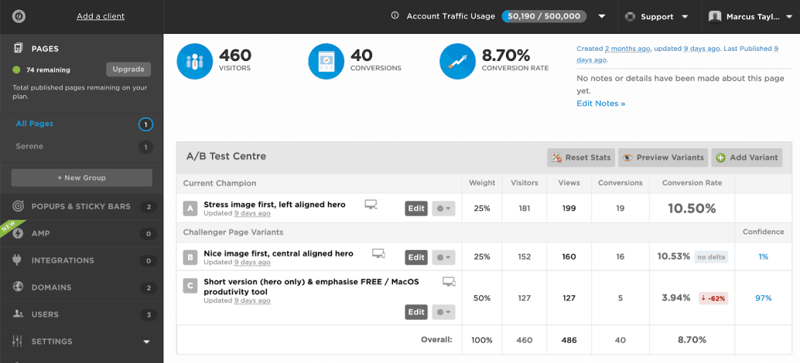Click the desktop device icon for variant A
The width and height of the screenshot is (800, 363).
[371, 205]
